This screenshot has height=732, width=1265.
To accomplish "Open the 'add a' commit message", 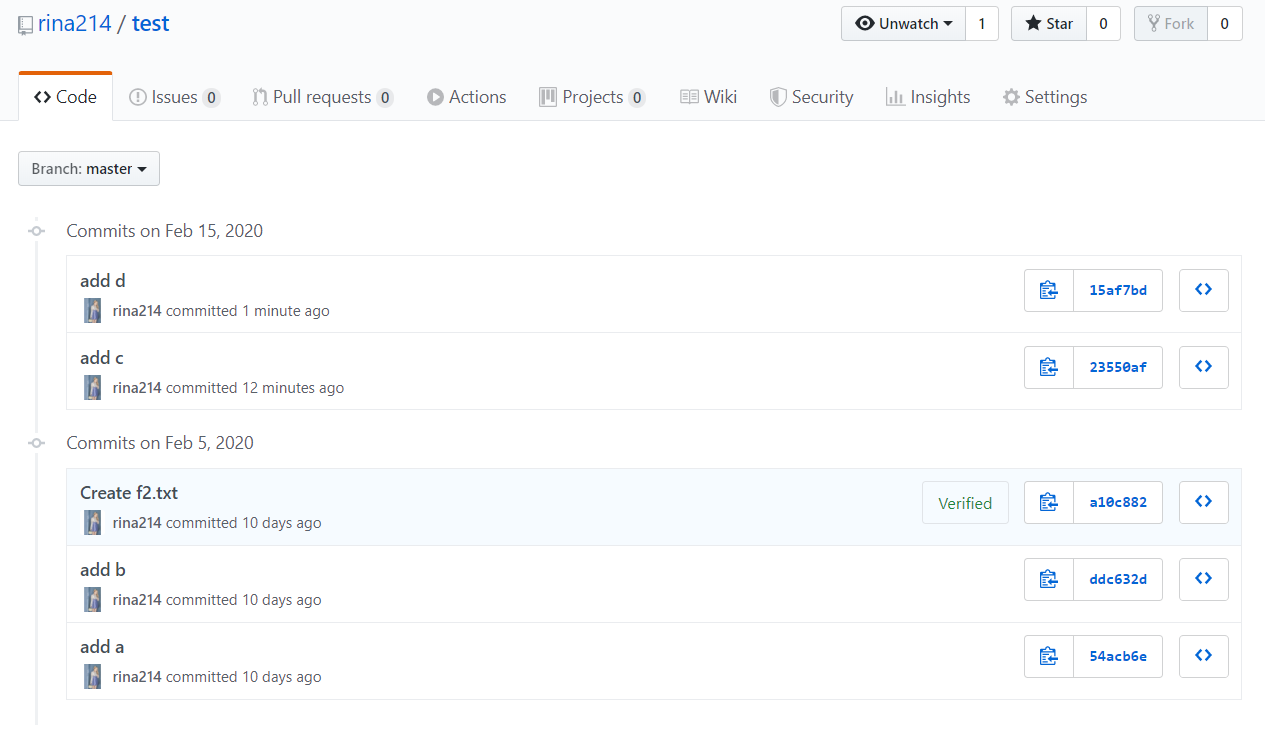I will coord(102,647).
